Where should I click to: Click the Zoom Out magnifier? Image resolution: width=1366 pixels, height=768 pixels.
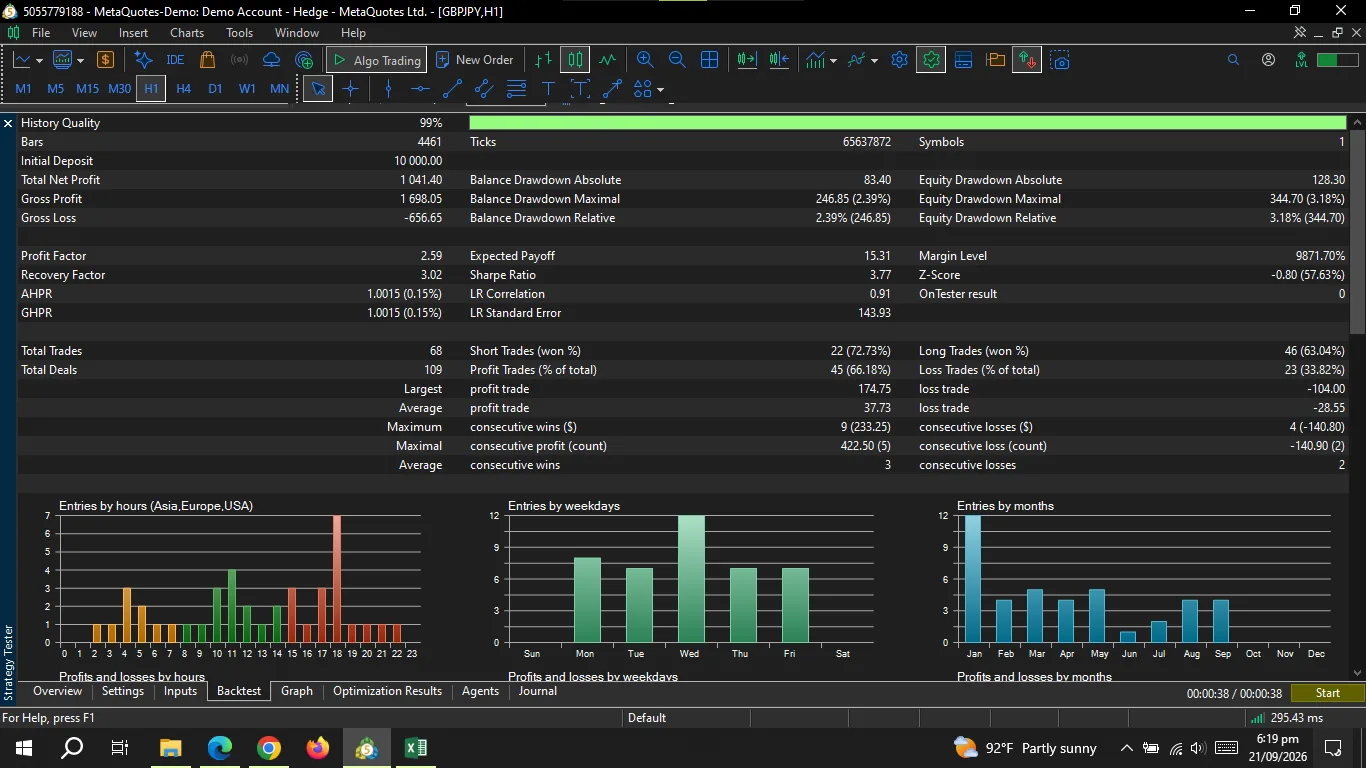[x=677, y=60]
